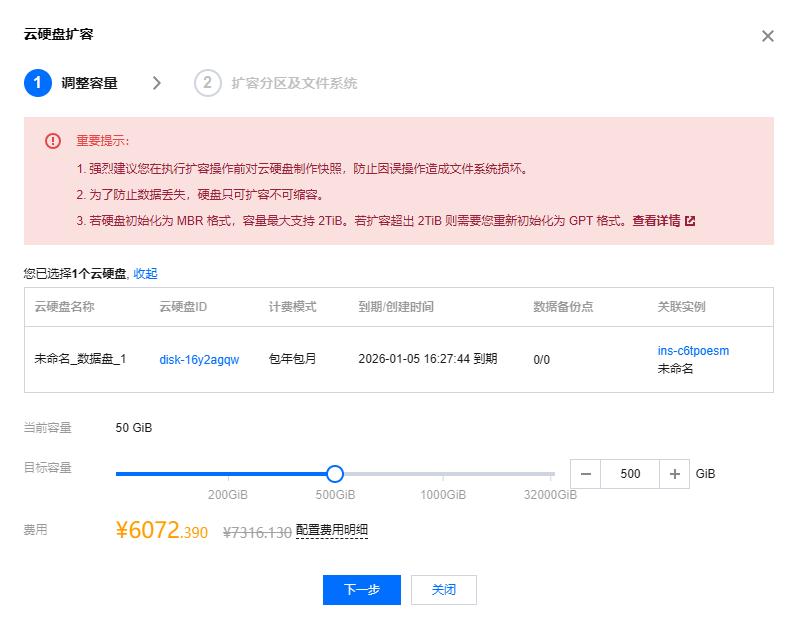Image resolution: width=797 pixels, height=628 pixels.
Task: Click the 关闭 button
Action: (443, 590)
